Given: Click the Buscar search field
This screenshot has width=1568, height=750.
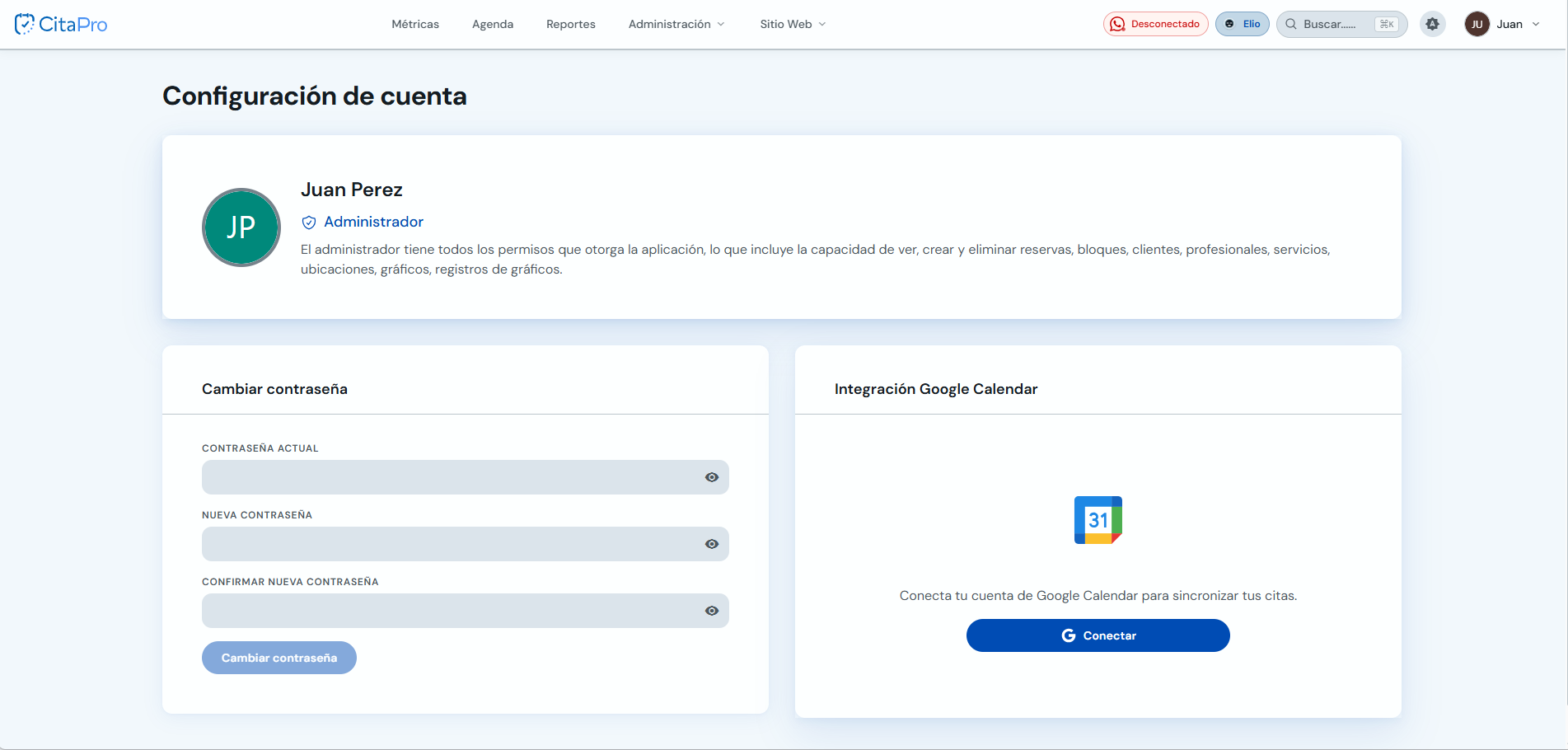Looking at the screenshot, I should click(1341, 24).
